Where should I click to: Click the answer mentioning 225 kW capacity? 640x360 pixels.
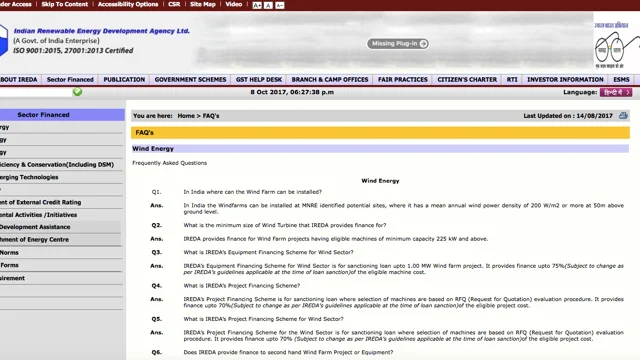tap(336, 239)
